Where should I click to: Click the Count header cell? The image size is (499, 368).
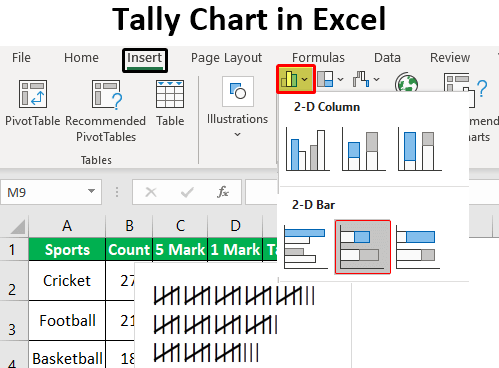pos(129,249)
